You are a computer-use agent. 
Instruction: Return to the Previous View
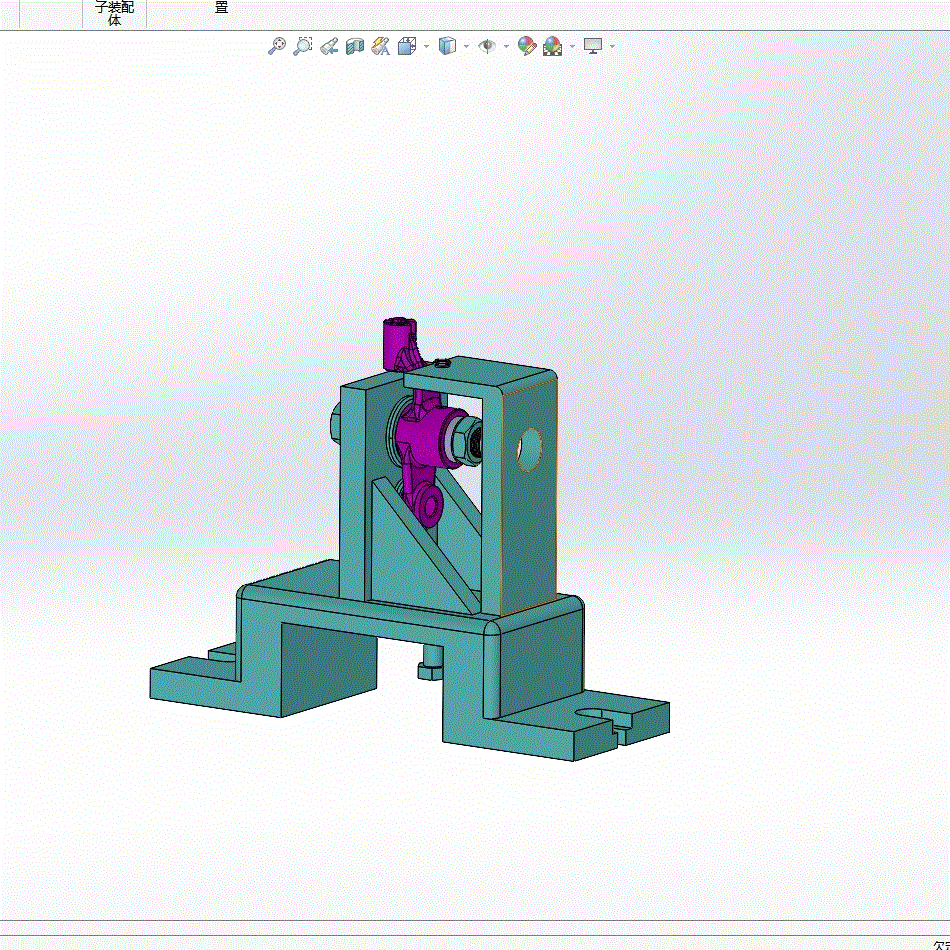pyautogui.click(x=329, y=46)
